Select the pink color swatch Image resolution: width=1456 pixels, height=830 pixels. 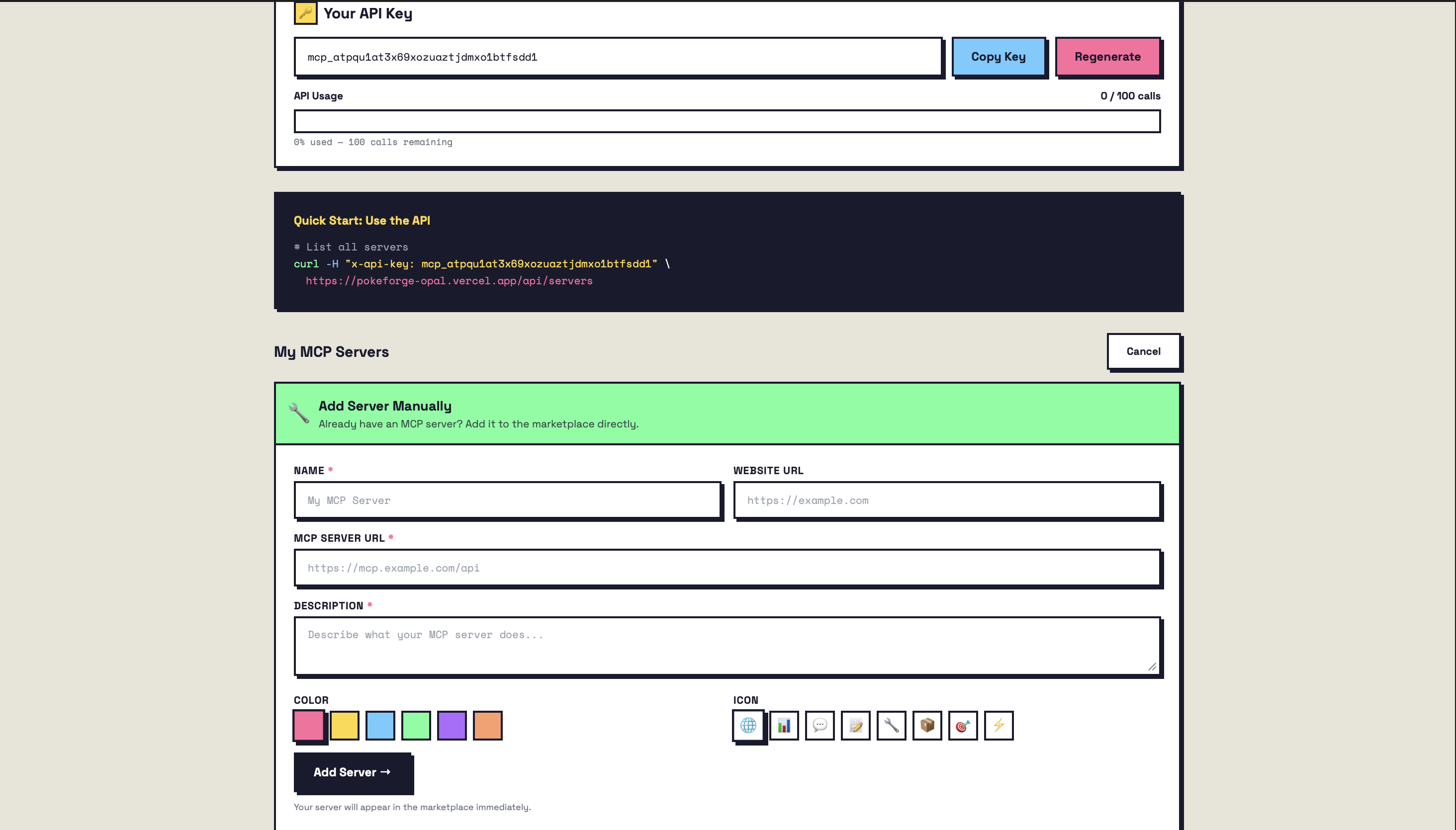(308, 725)
